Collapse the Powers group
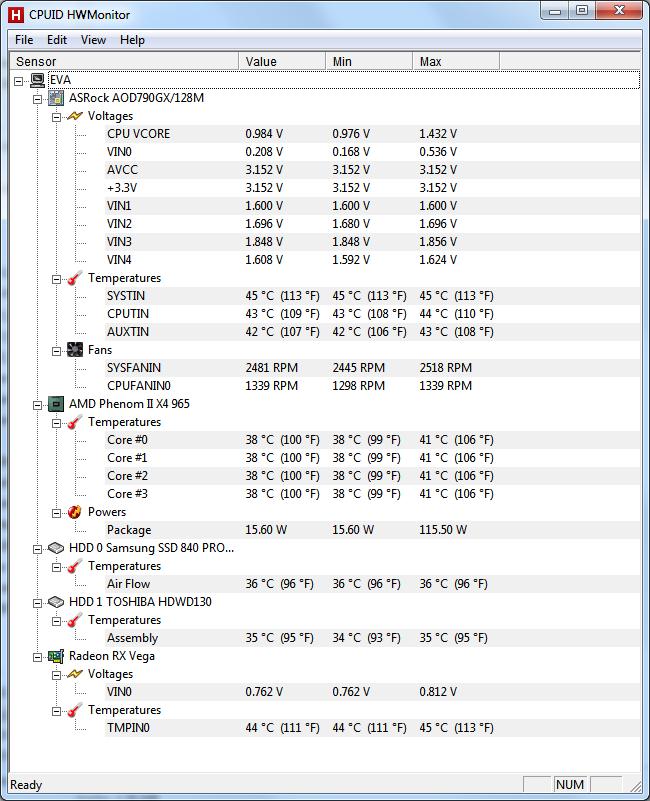This screenshot has width=650, height=801. [56, 513]
